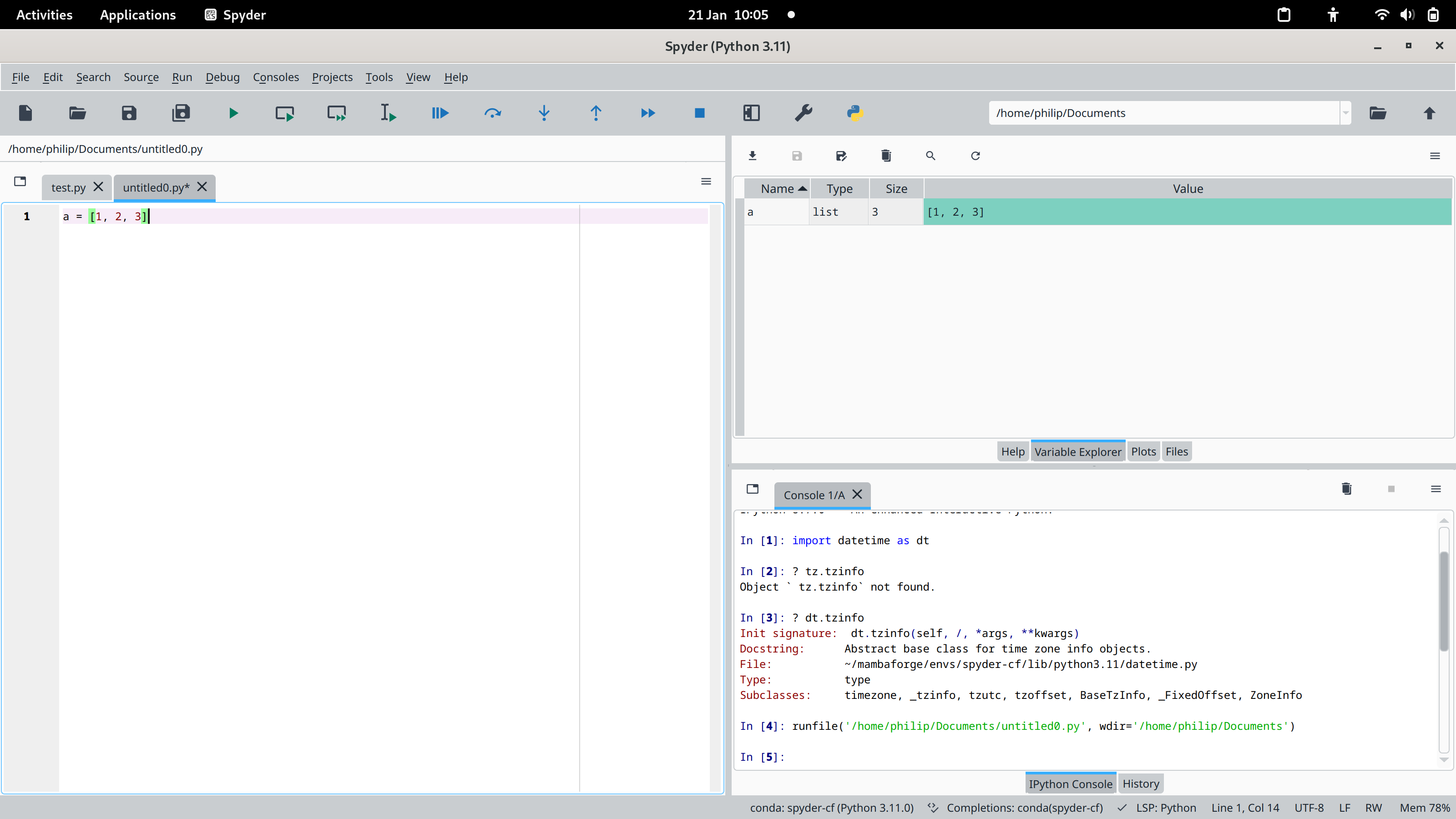Viewport: 1456px width, 819px height.
Task: Click LSP: Python status entry
Action: click(x=1158, y=808)
